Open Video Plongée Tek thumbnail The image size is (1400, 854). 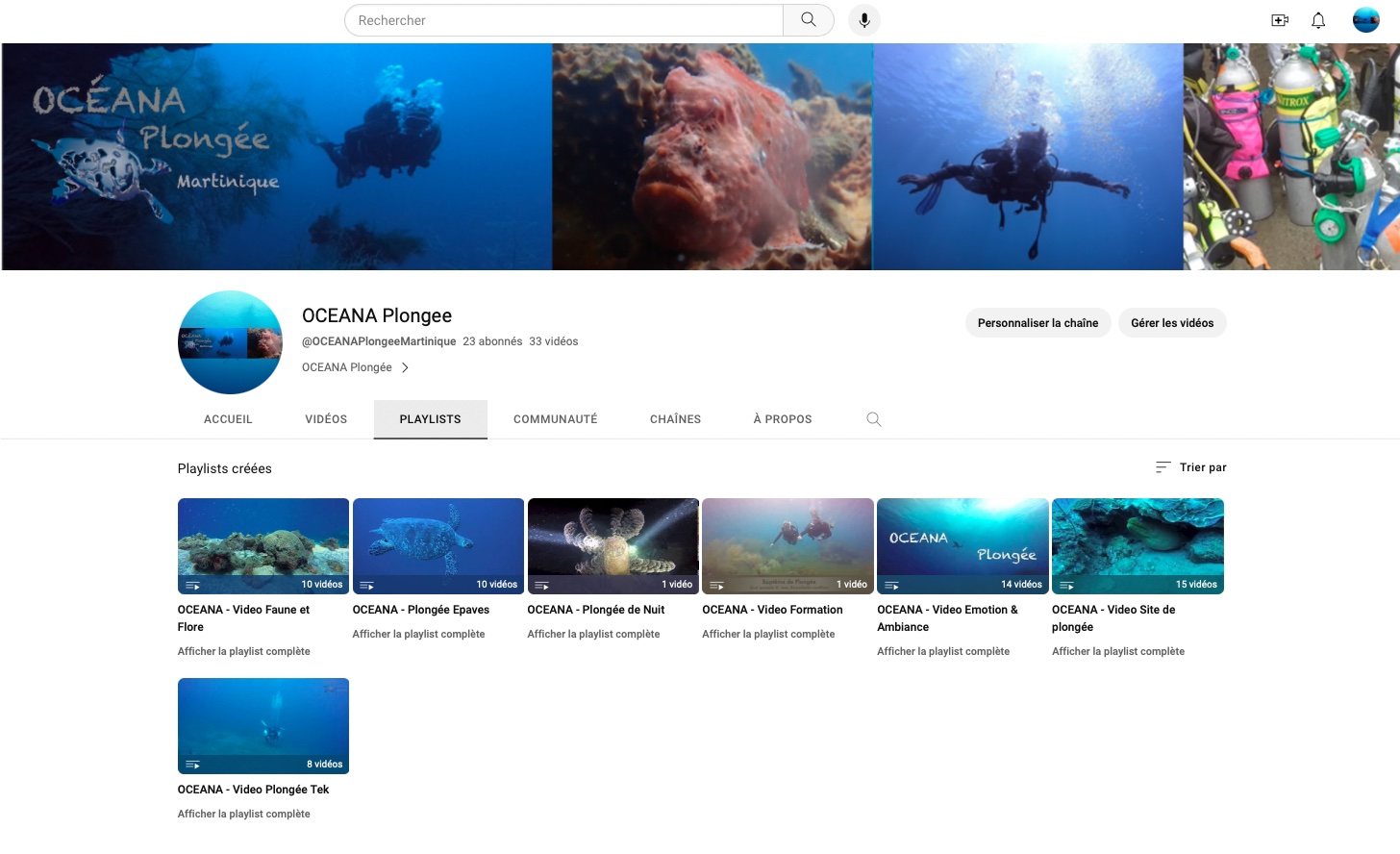(x=263, y=726)
